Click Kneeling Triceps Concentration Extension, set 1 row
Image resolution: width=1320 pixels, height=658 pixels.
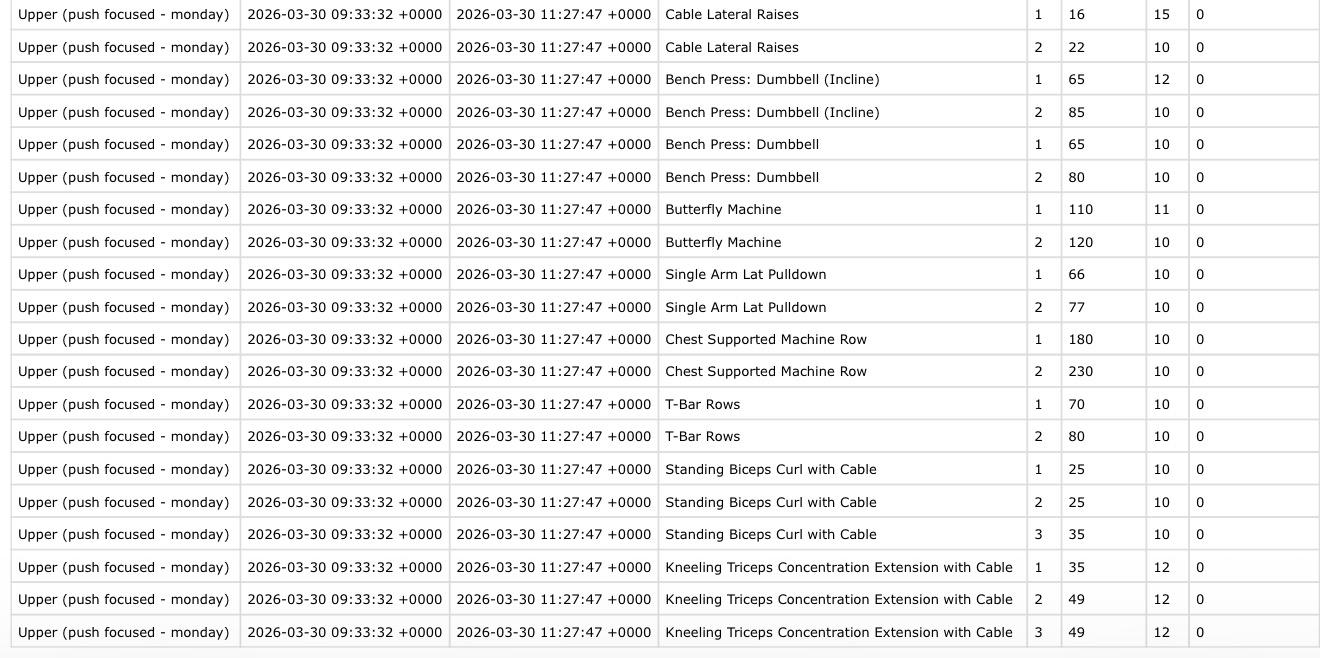839,567
